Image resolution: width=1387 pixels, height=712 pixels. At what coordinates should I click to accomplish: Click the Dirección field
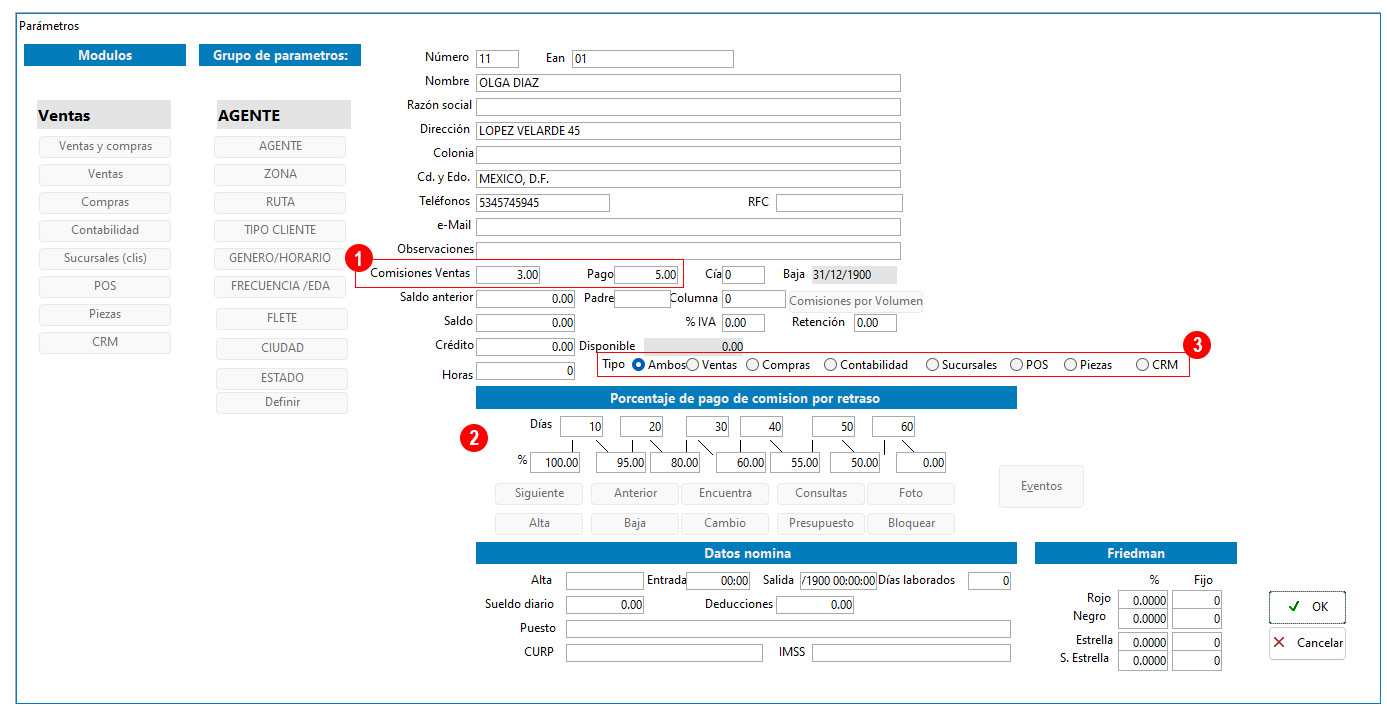point(688,131)
